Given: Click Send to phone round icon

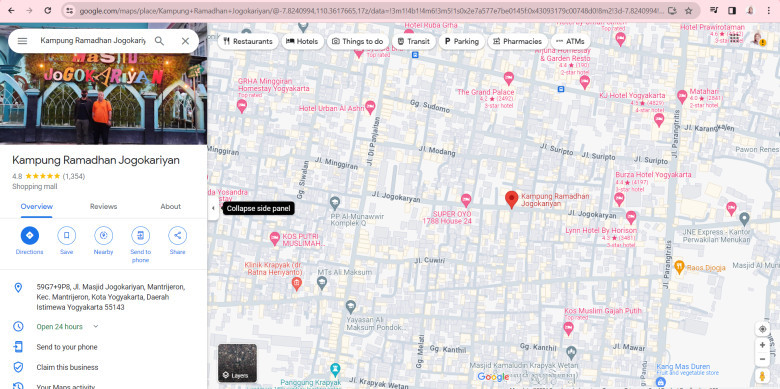Looking at the screenshot, I should [140, 235].
